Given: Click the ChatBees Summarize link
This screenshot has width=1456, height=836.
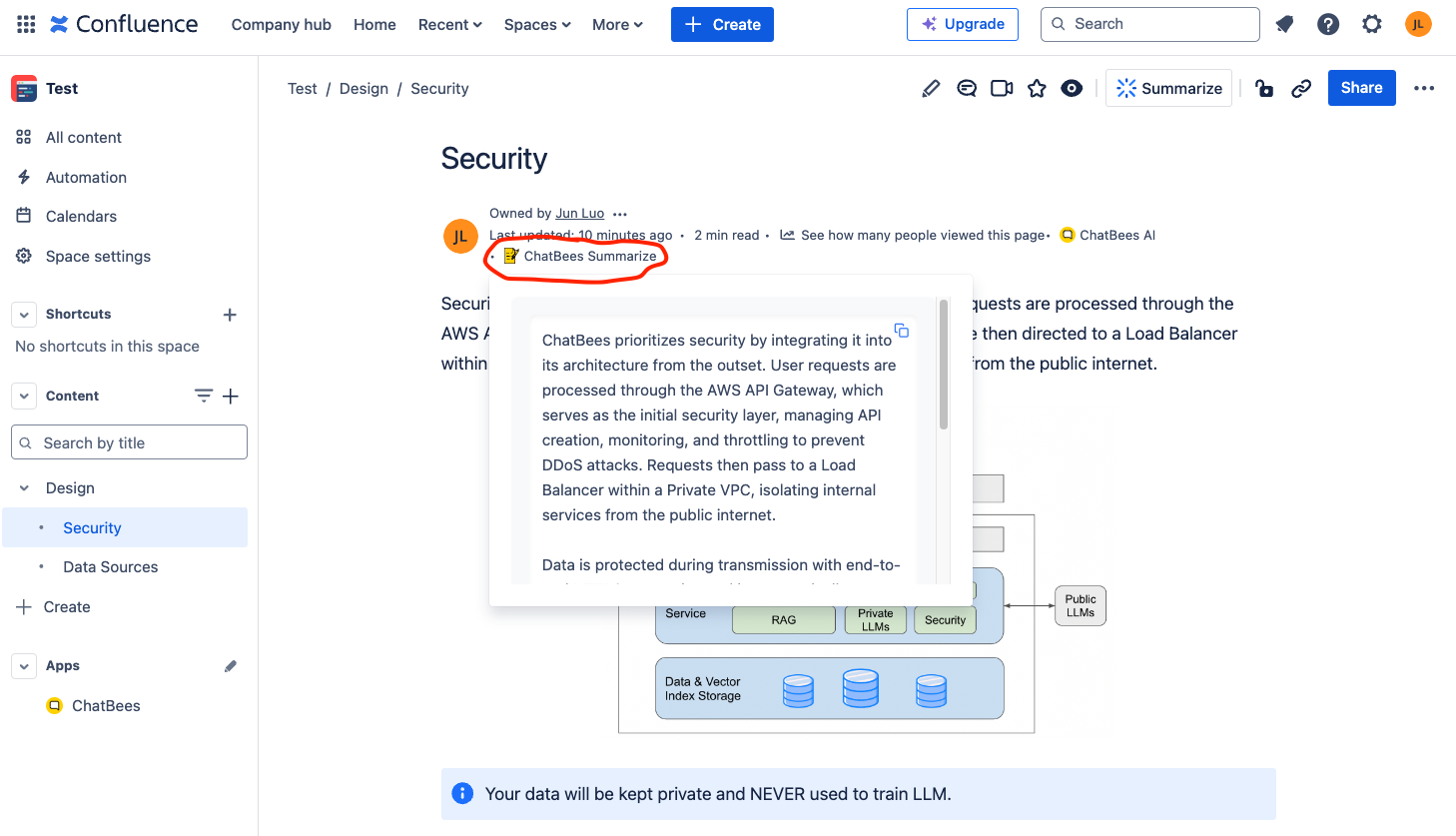Looking at the screenshot, I should point(589,257).
